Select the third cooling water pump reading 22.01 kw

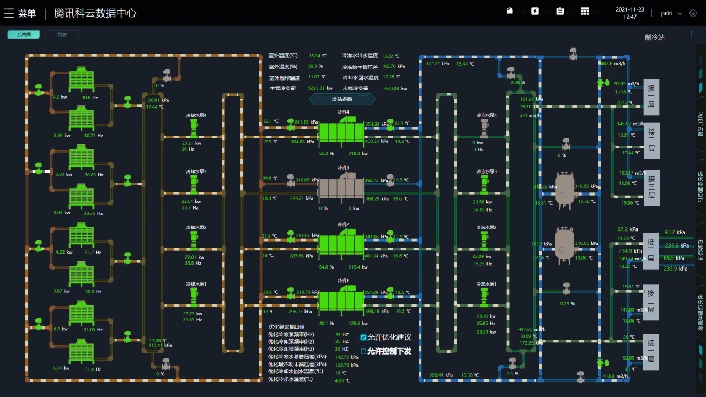tap(194, 240)
